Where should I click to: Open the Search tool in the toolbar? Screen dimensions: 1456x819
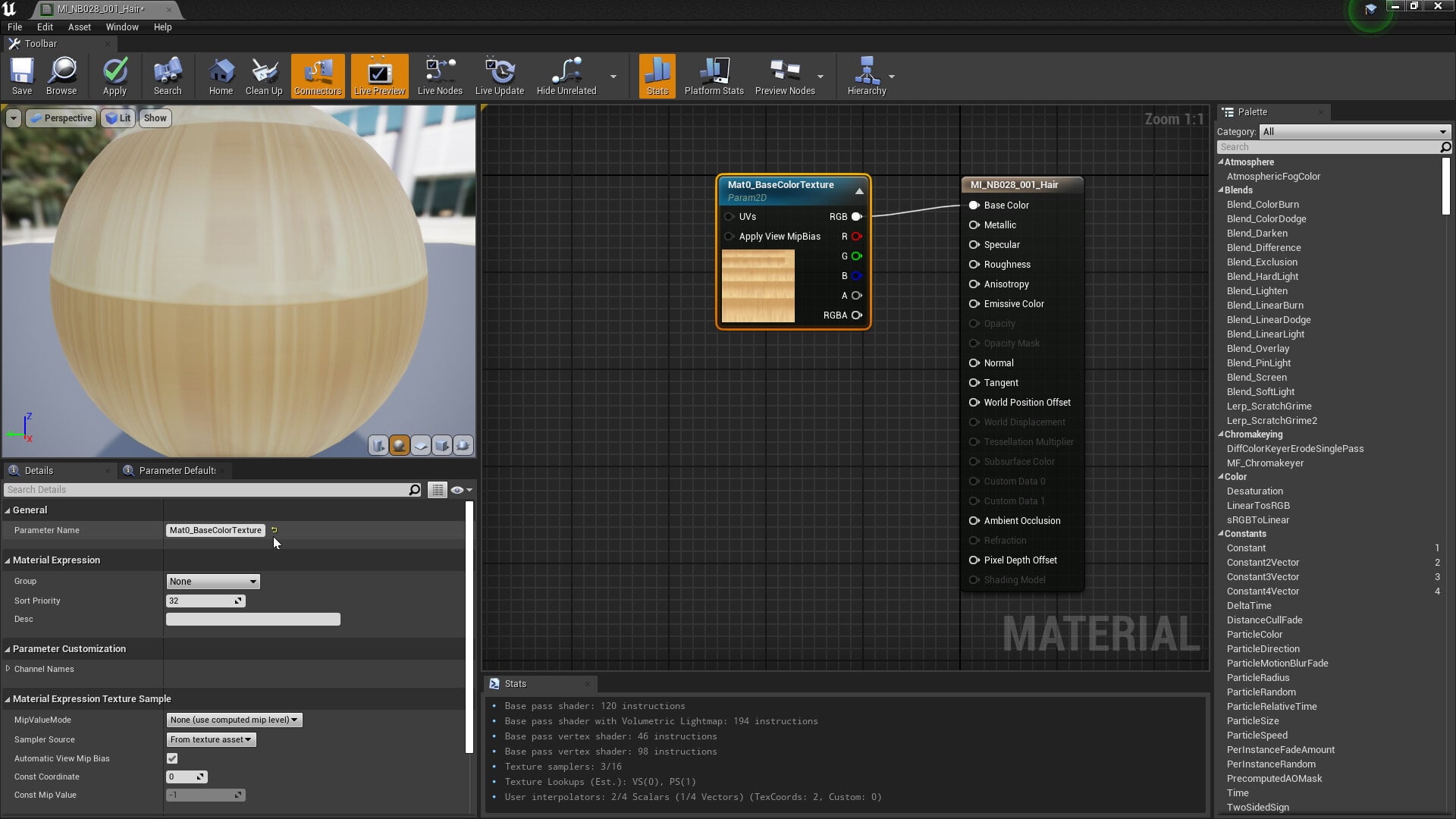coord(168,76)
